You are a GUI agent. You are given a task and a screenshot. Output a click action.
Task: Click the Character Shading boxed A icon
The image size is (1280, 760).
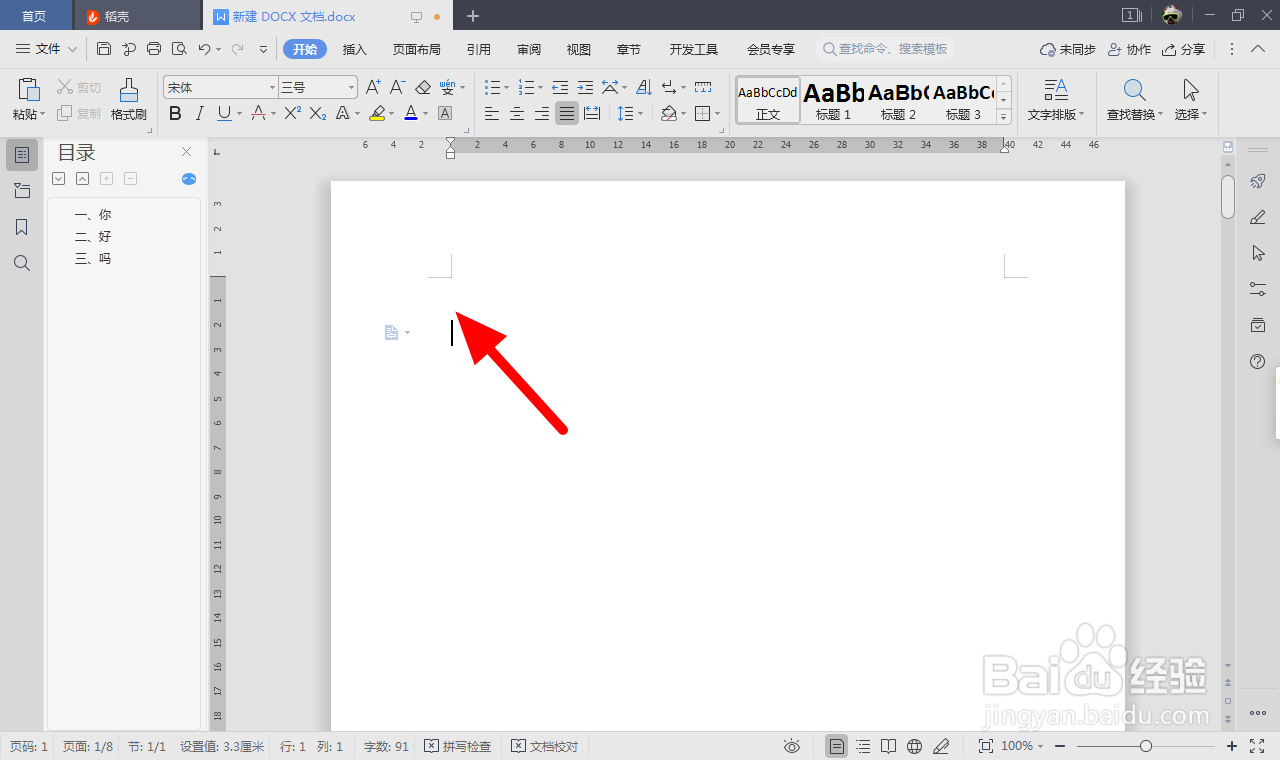(x=445, y=114)
